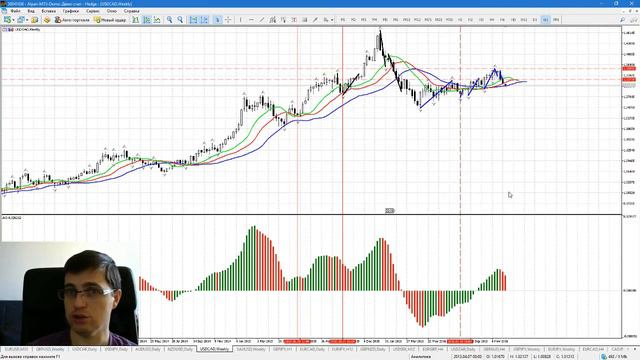Switch to bar chart display
Viewport: 640px width, 360px height.
(136, 20)
